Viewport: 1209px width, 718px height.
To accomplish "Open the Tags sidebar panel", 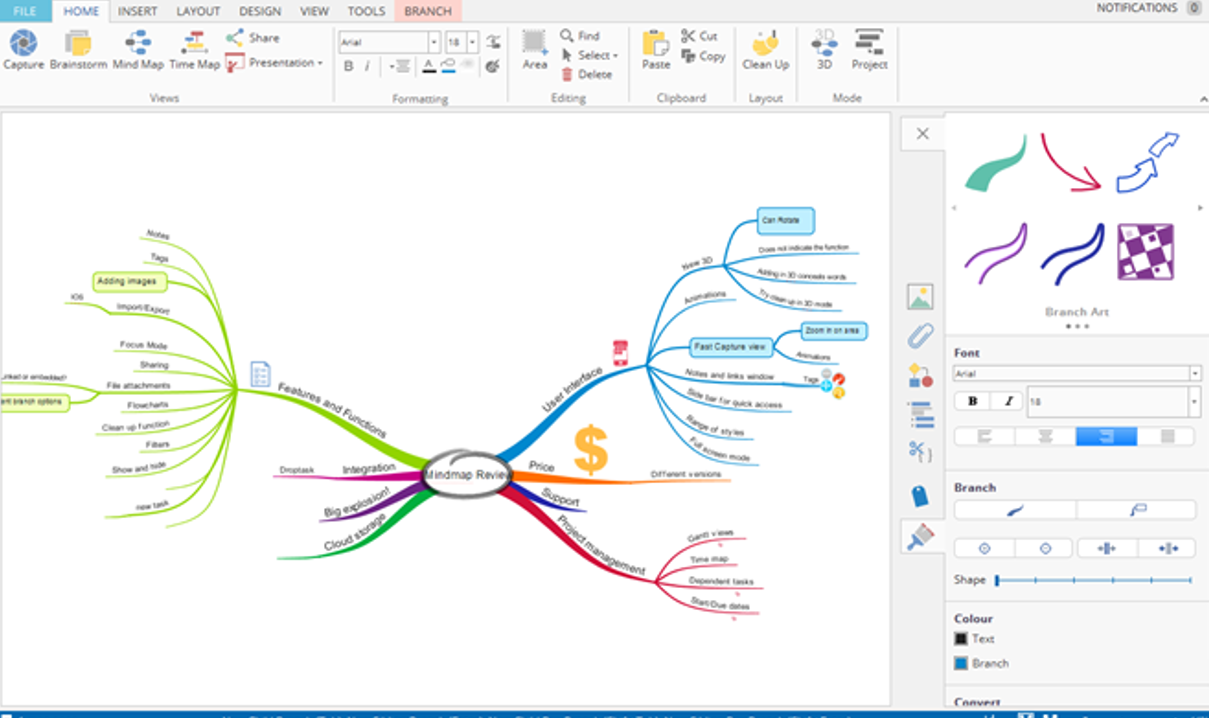I will pos(921,493).
